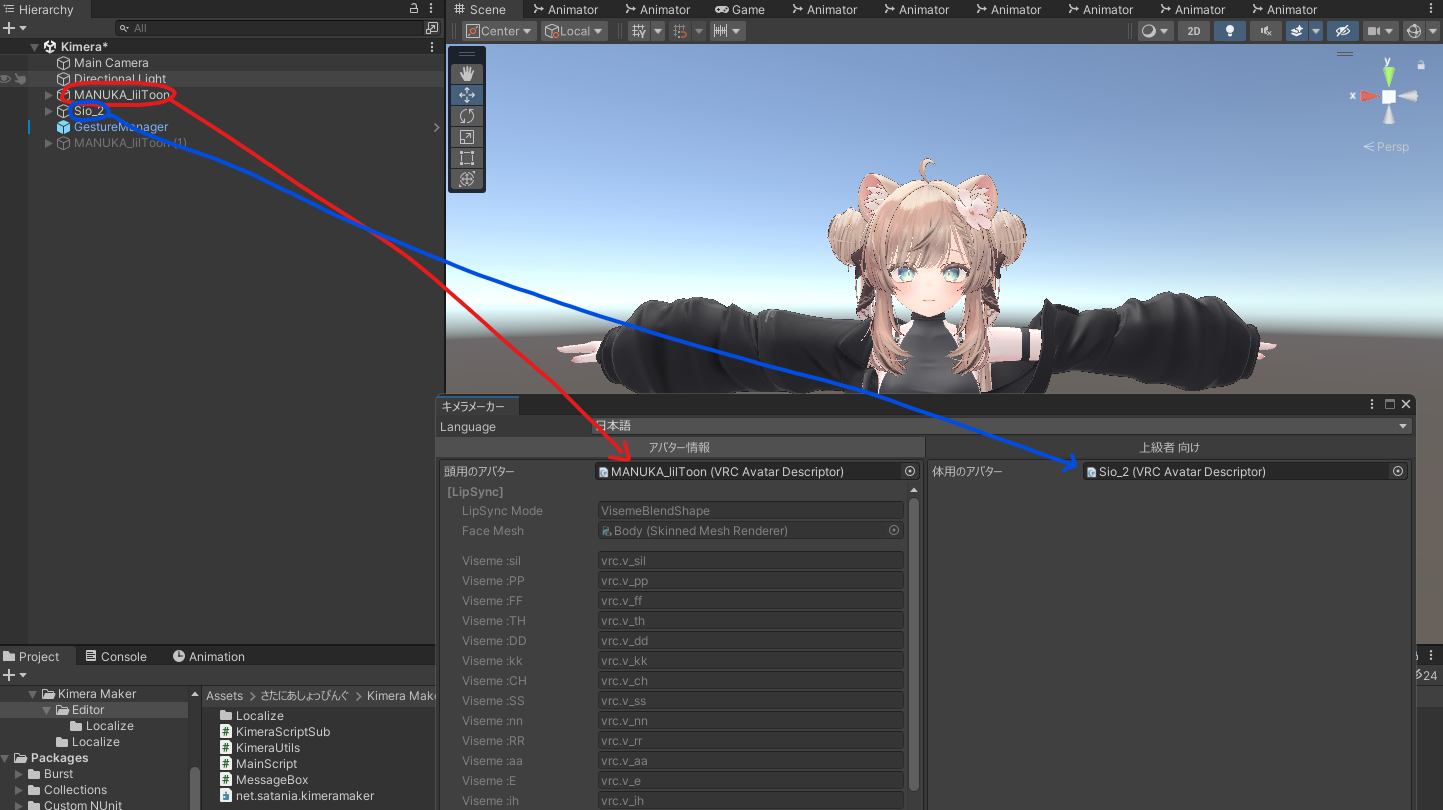This screenshot has width=1443, height=810.
Task: Open the Local handle rotation dropdown
Action: point(574,31)
